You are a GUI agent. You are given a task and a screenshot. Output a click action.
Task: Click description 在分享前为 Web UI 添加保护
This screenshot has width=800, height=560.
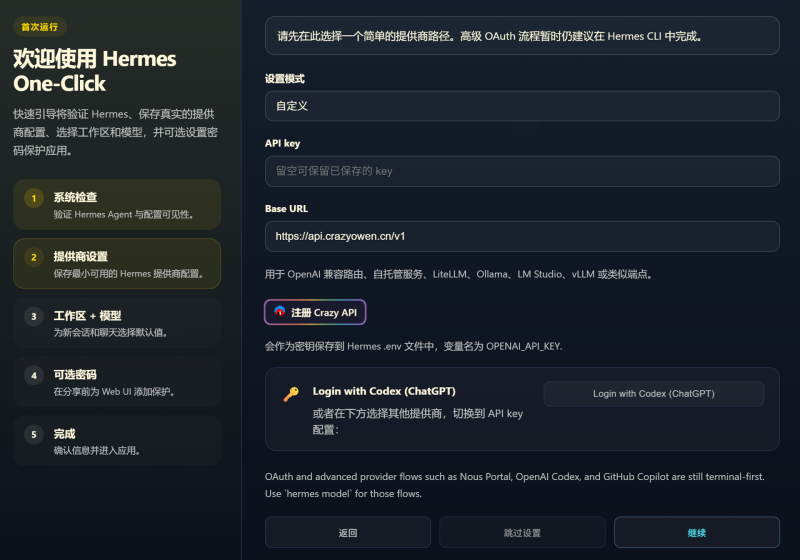[x=114, y=392]
